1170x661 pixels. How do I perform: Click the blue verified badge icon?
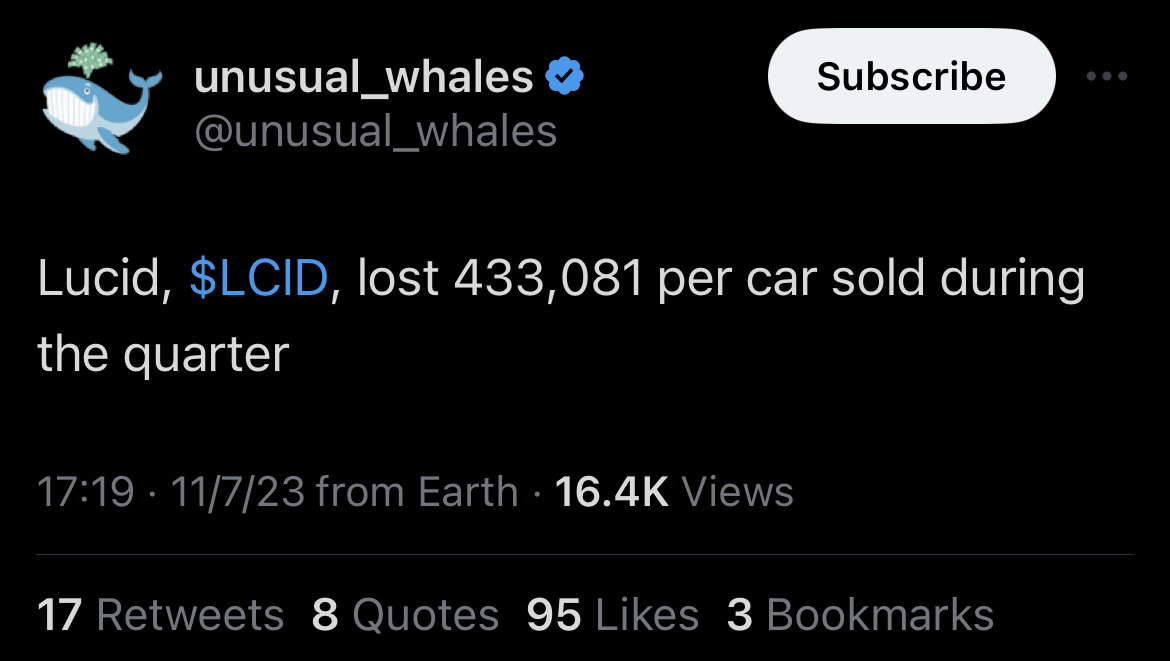tap(565, 76)
